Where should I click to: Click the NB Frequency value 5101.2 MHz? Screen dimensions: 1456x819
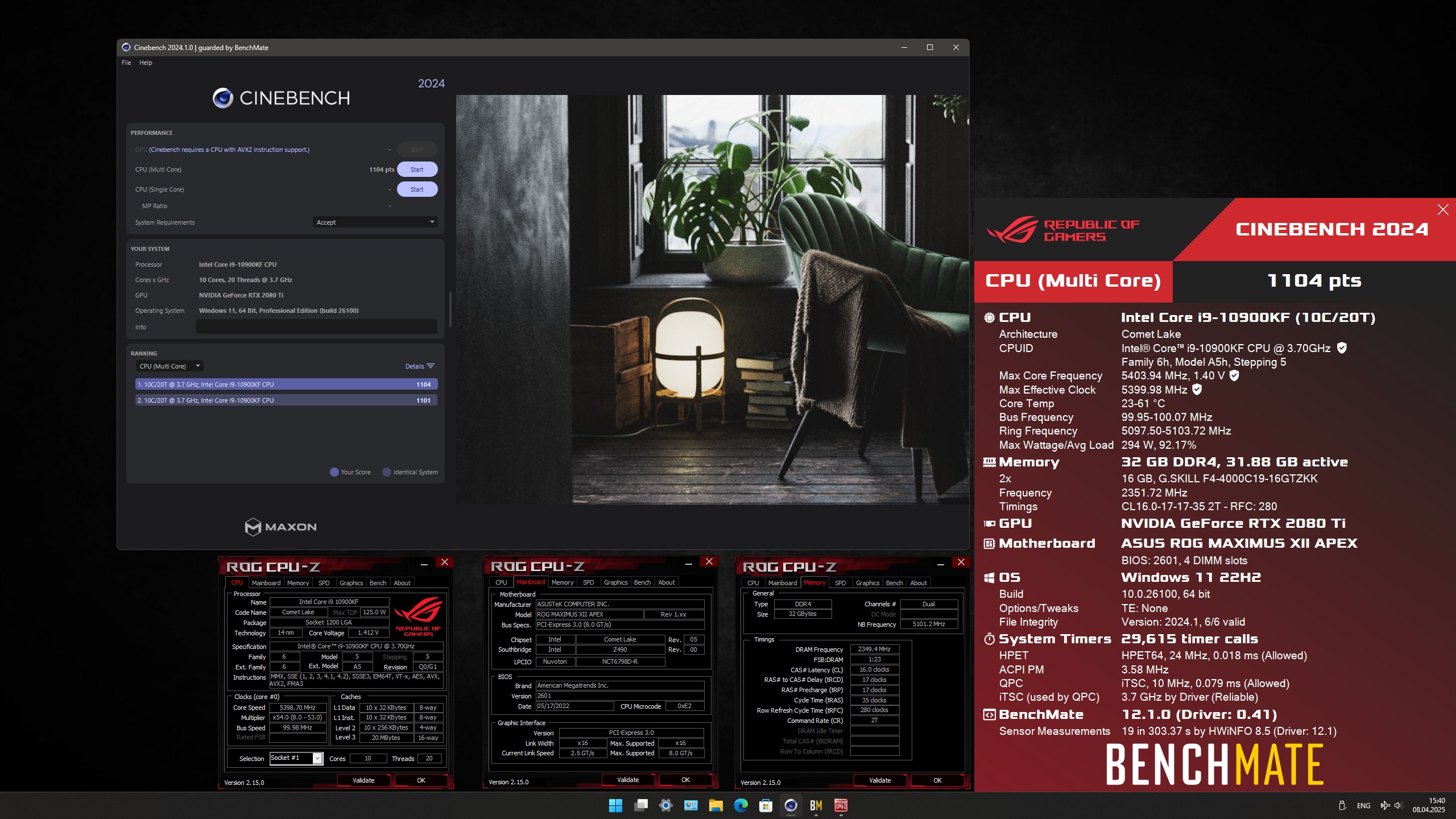pos(929,624)
